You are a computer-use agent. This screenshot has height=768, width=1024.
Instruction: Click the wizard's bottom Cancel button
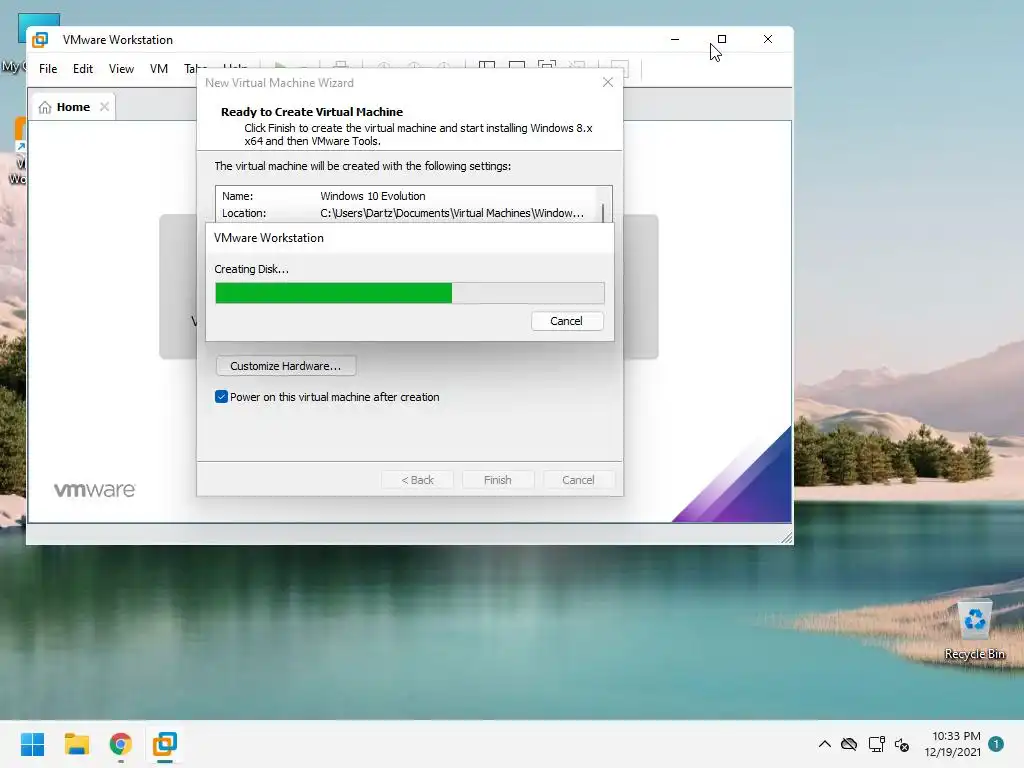point(578,480)
